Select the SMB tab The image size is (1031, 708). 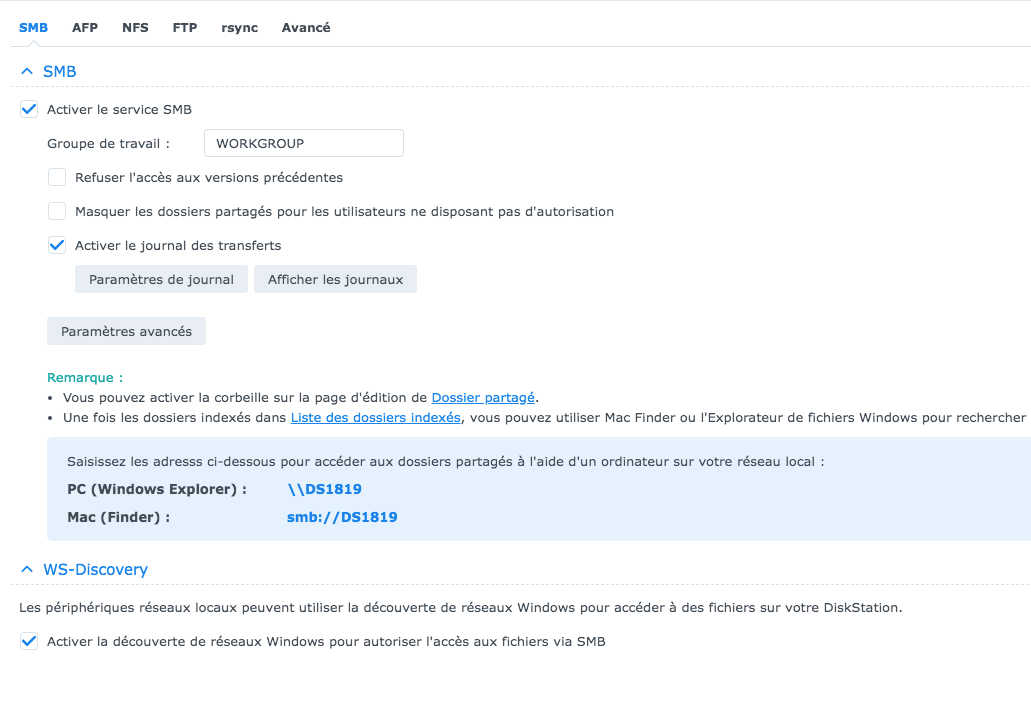click(x=33, y=28)
